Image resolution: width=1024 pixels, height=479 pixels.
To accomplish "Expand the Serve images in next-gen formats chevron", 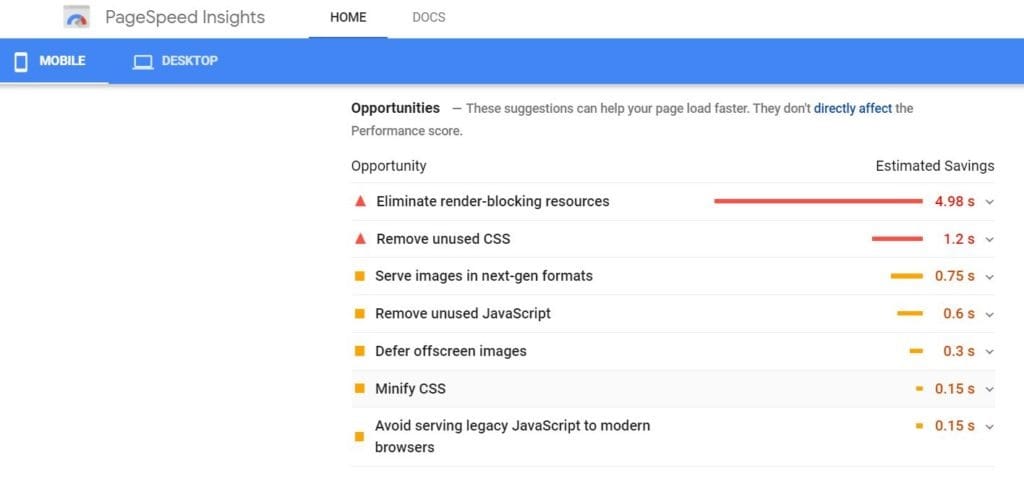I will [989, 276].
